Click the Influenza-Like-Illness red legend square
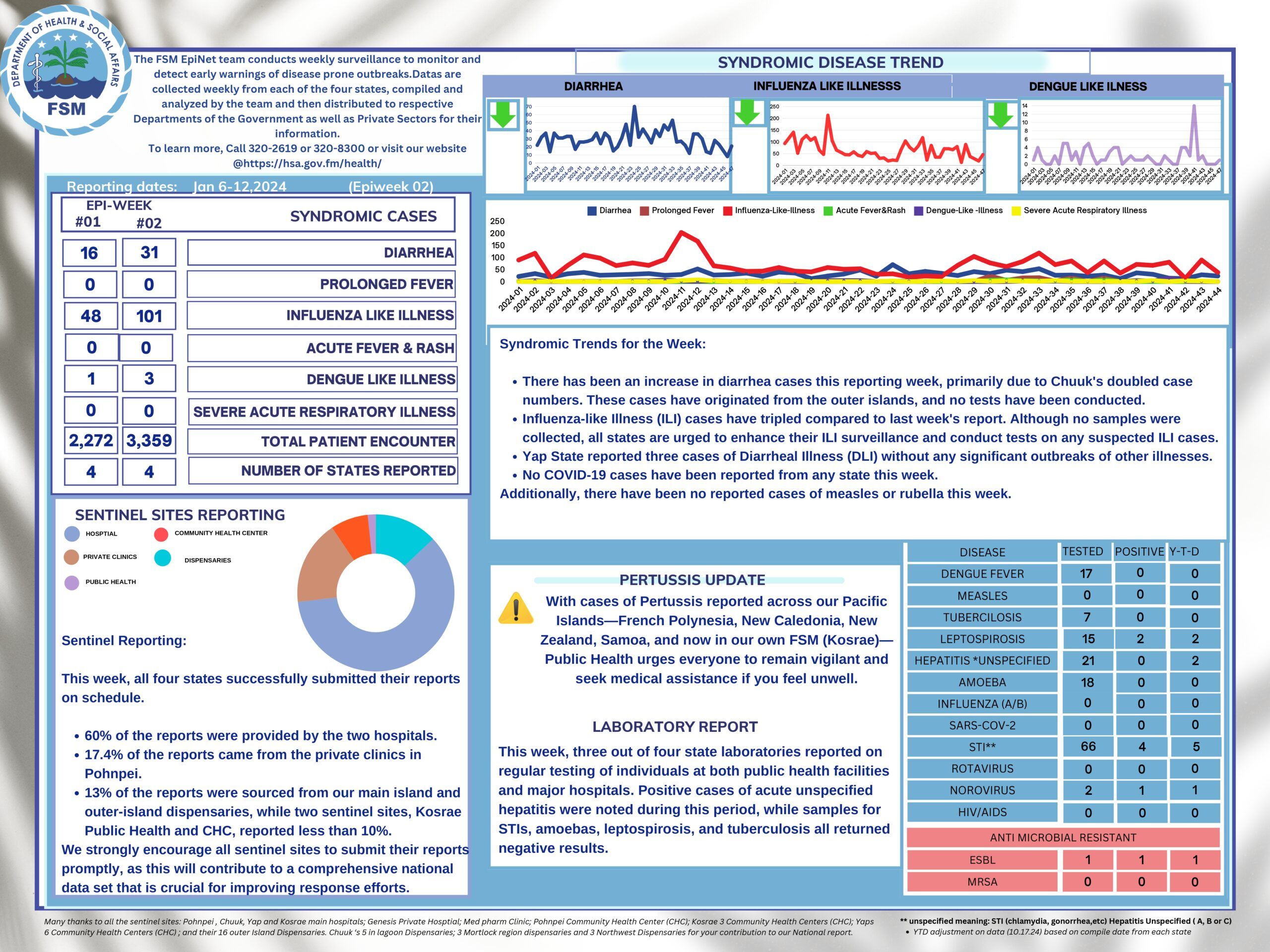The image size is (1270, 952). click(x=727, y=211)
